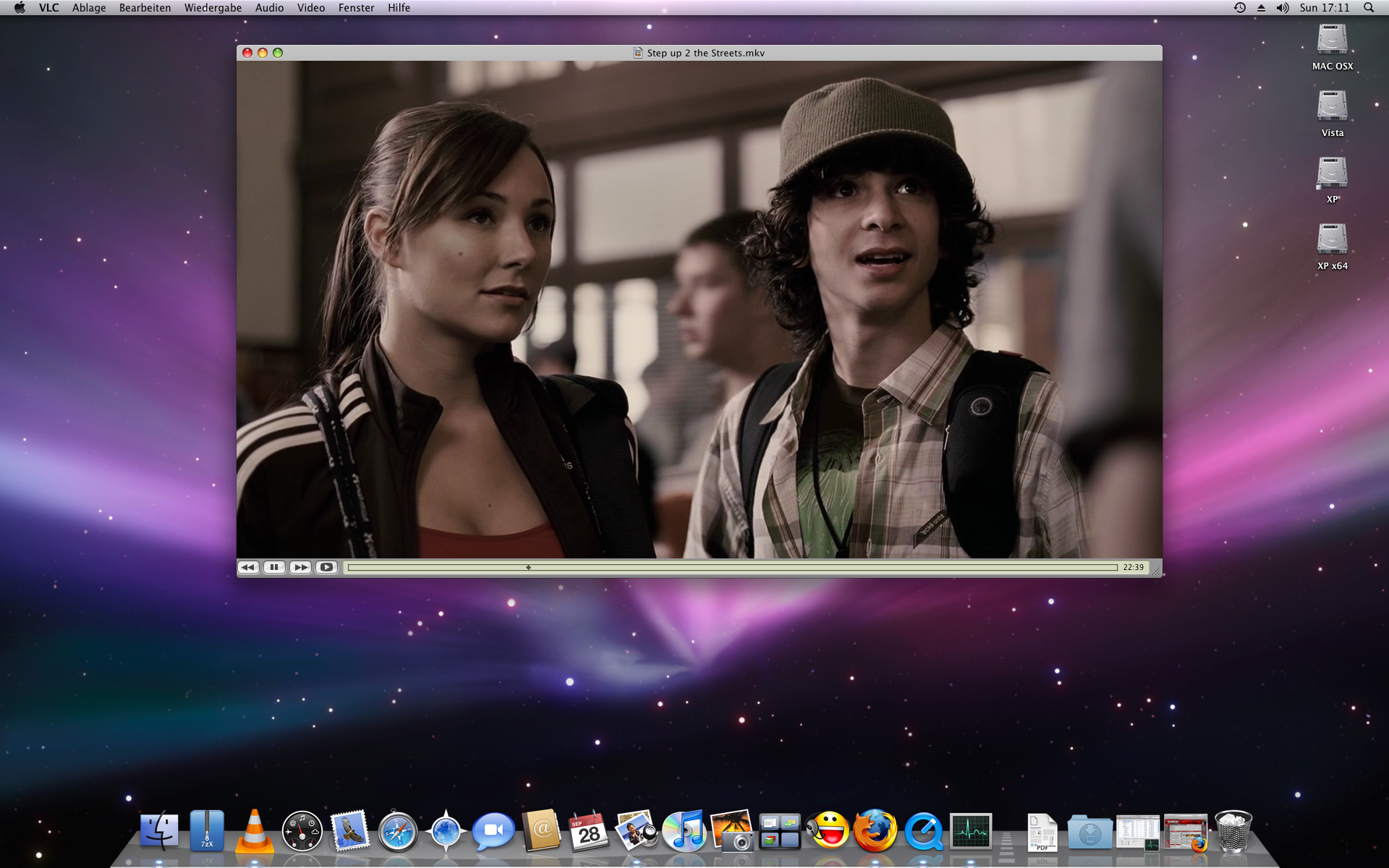The image size is (1389, 868).
Task: Open the photo app with the camera icon in the Dock
Action: (x=732, y=830)
